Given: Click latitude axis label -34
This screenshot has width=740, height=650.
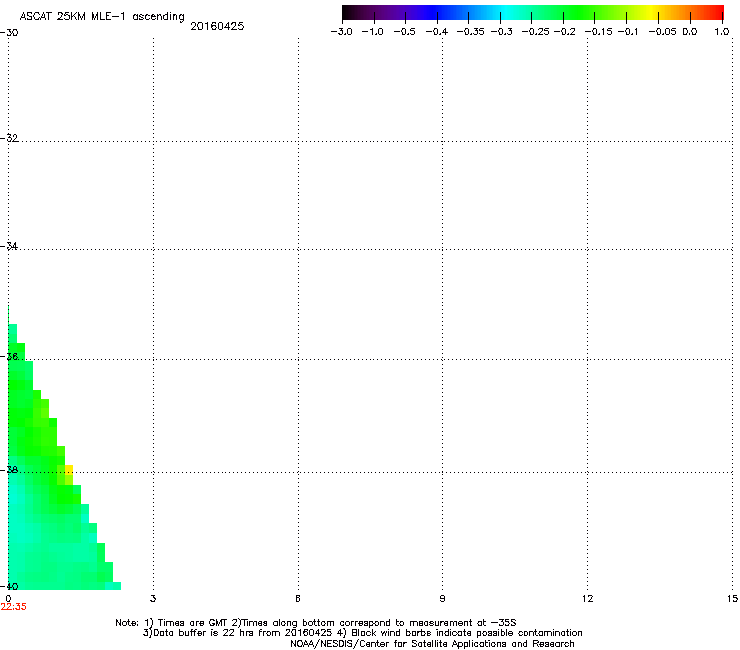Looking at the screenshot, I should pyautogui.click(x=9, y=246).
